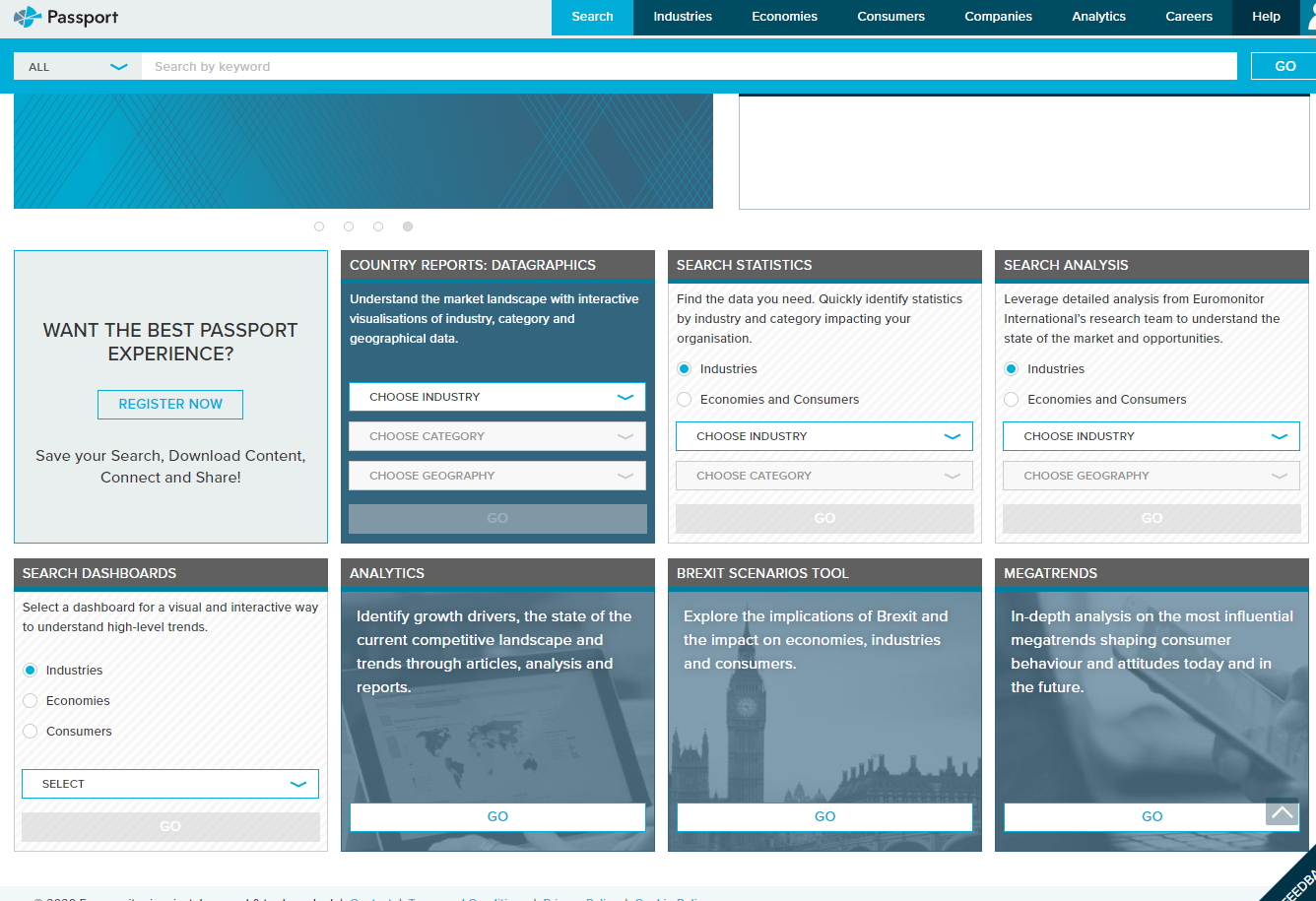Viewport: 1316px width, 901px height.
Task: Select the Industries radio in Search Dashboards
Action: (31, 671)
